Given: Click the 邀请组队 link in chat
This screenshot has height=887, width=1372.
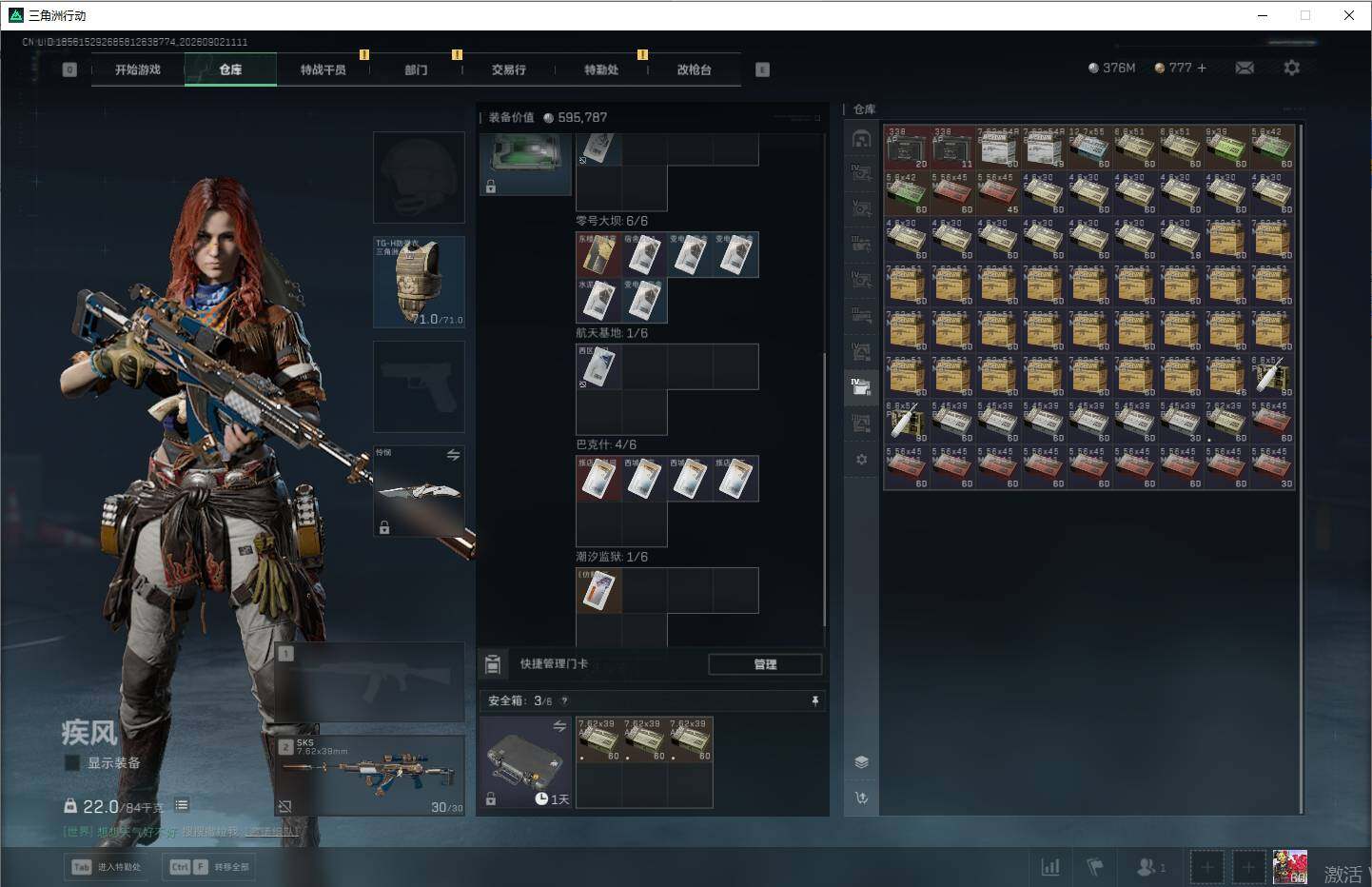Looking at the screenshot, I should click(x=272, y=832).
